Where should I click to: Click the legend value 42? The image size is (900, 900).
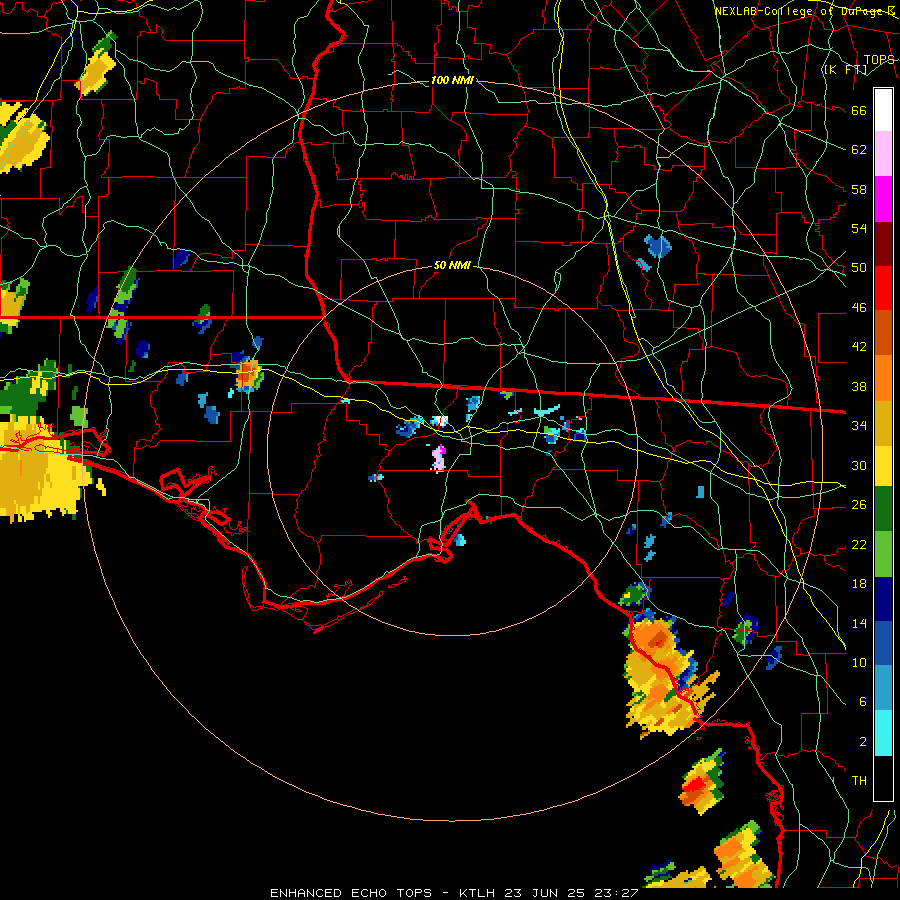coord(859,347)
